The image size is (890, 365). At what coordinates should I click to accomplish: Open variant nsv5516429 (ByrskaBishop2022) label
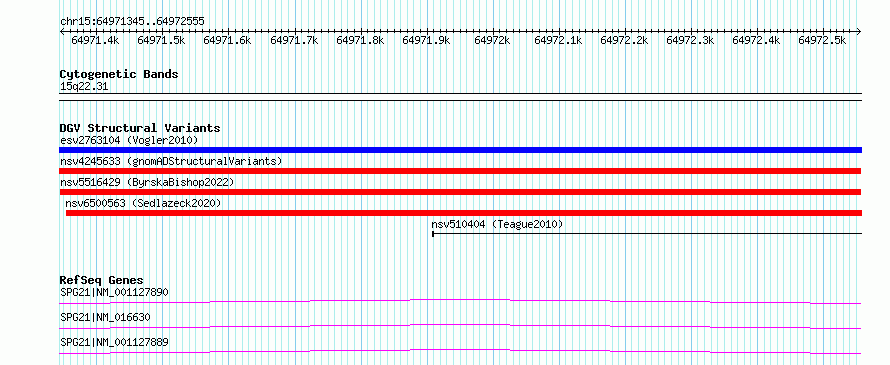[147, 182]
